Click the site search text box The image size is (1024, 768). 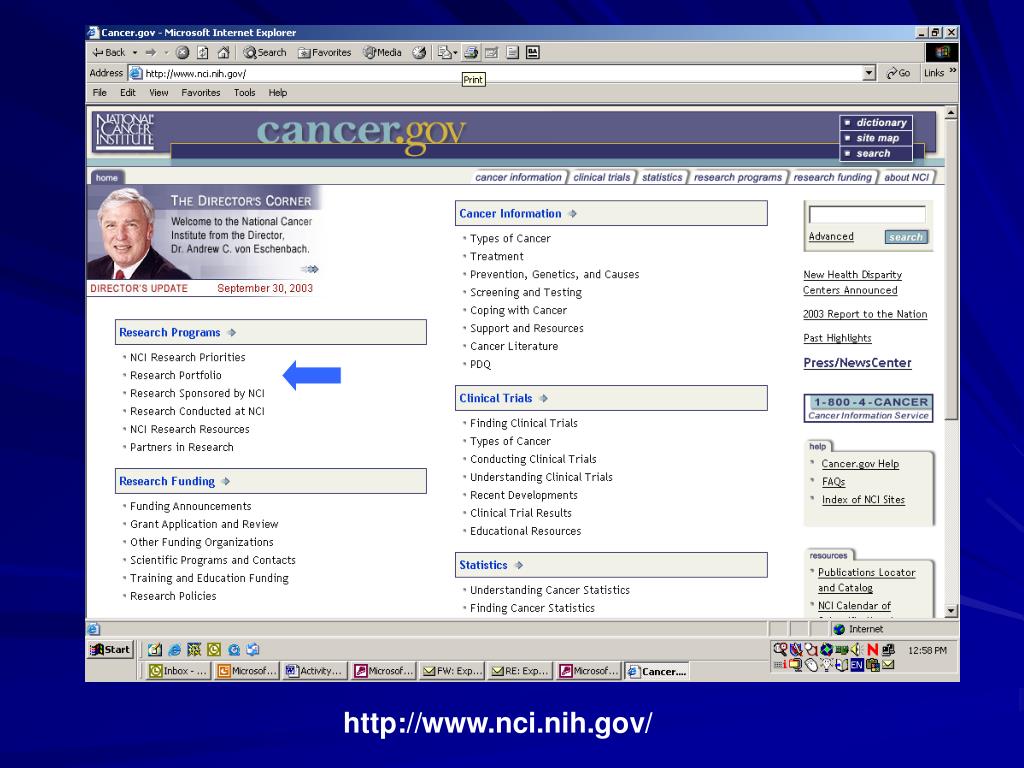pyautogui.click(x=867, y=214)
